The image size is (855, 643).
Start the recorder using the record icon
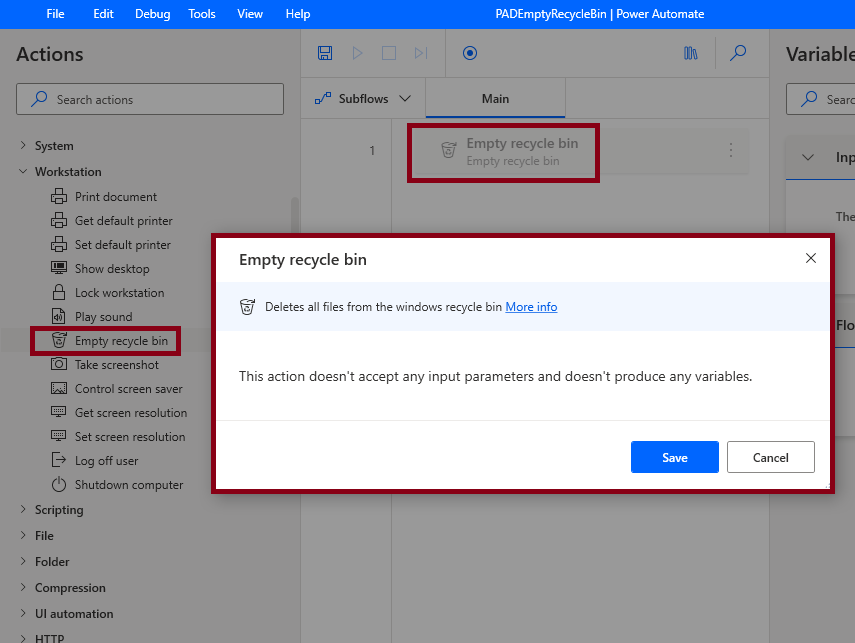[x=470, y=53]
